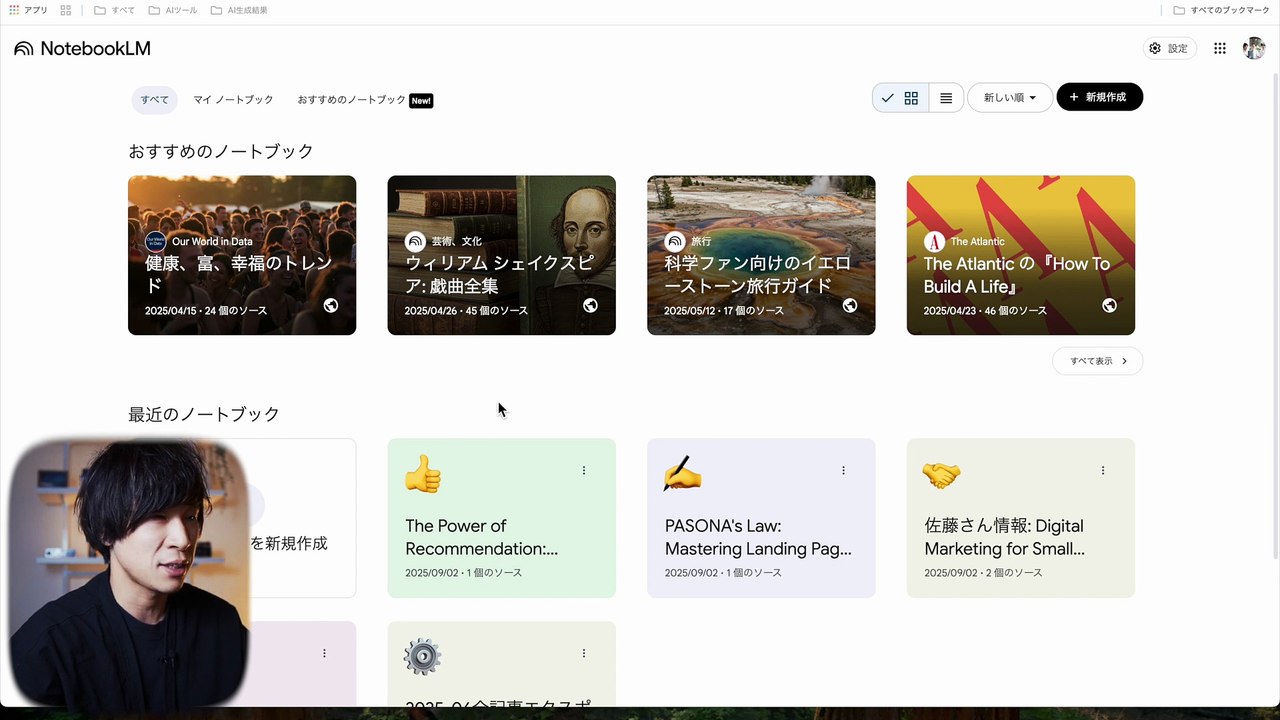The height and width of the screenshot is (720, 1280).
Task: Open the すべてのブックマーク folder
Action: pyautogui.click(x=1222, y=10)
